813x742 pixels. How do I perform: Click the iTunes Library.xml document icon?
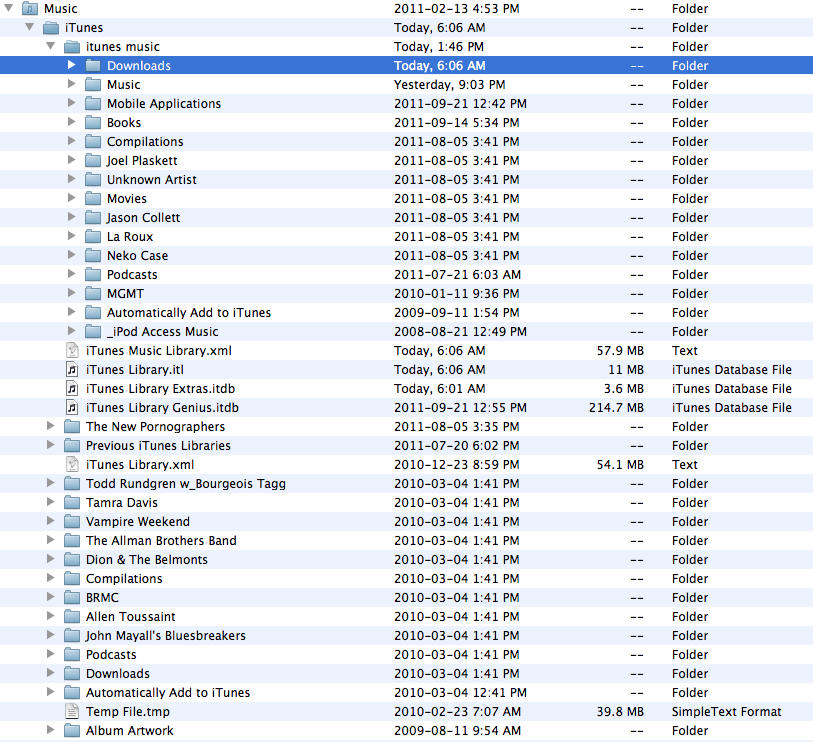click(72, 465)
